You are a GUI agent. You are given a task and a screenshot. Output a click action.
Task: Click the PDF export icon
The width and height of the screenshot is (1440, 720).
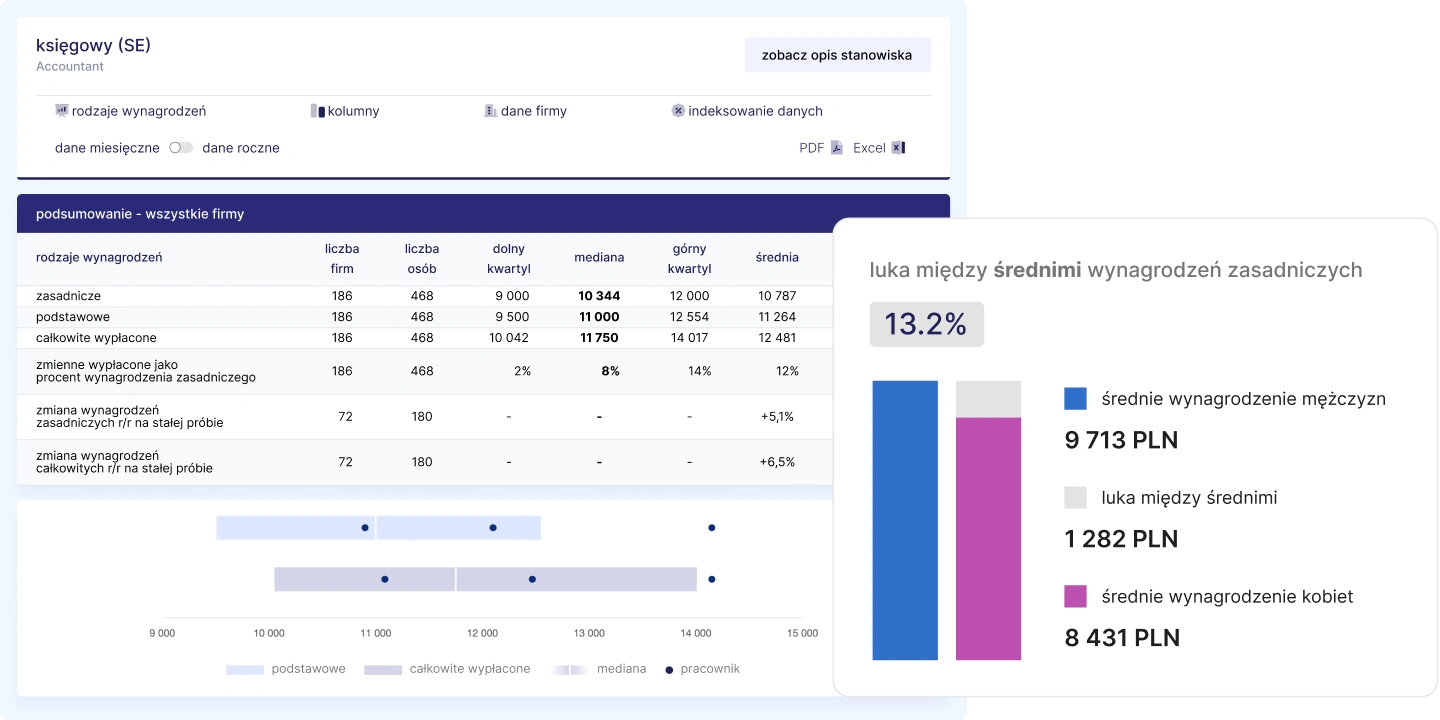pos(837,148)
